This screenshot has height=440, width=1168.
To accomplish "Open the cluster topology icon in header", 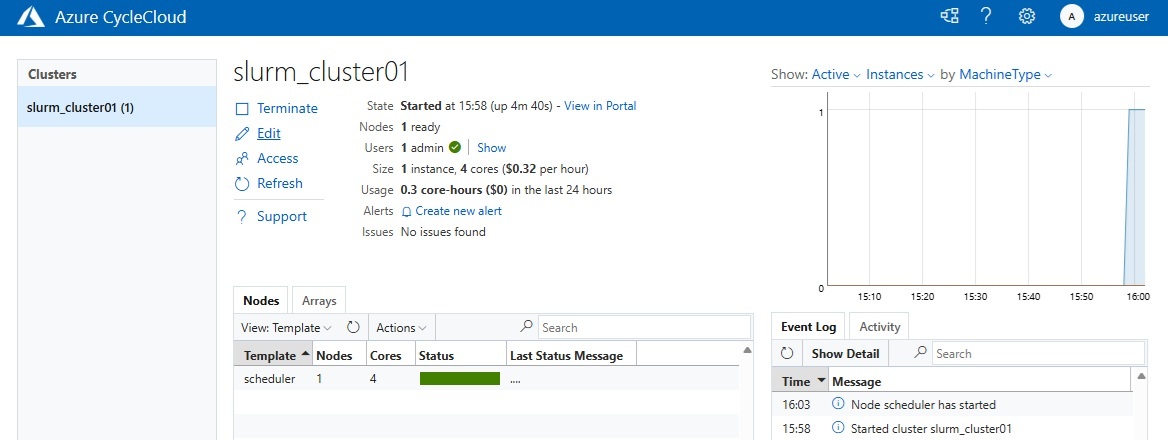I will (x=949, y=16).
